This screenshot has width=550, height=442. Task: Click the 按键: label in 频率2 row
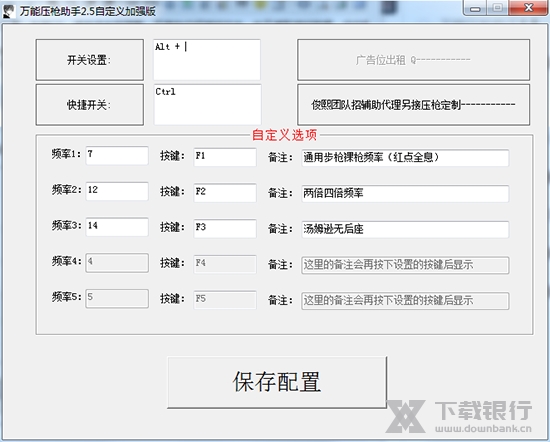coord(172,192)
